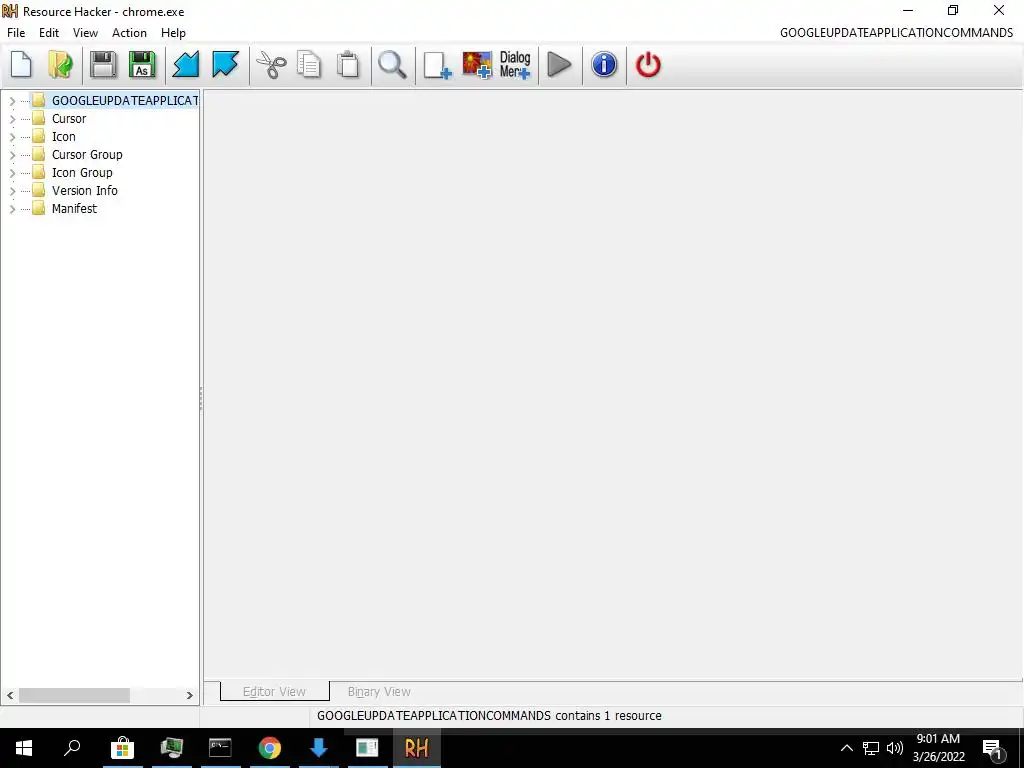This screenshot has height=768, width=1024.
Task: Open the Dialog Menu insert icon
Action: 515,65
